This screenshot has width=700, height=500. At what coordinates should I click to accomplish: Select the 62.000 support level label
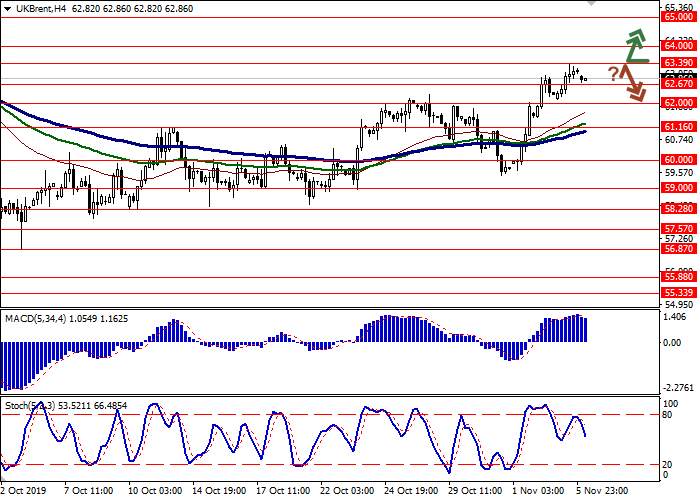point(679,103)
